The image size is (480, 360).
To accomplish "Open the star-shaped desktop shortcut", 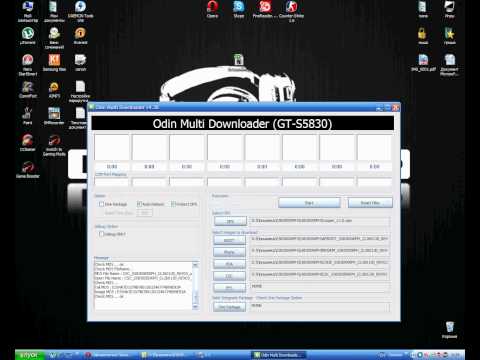I will (449, 36).
